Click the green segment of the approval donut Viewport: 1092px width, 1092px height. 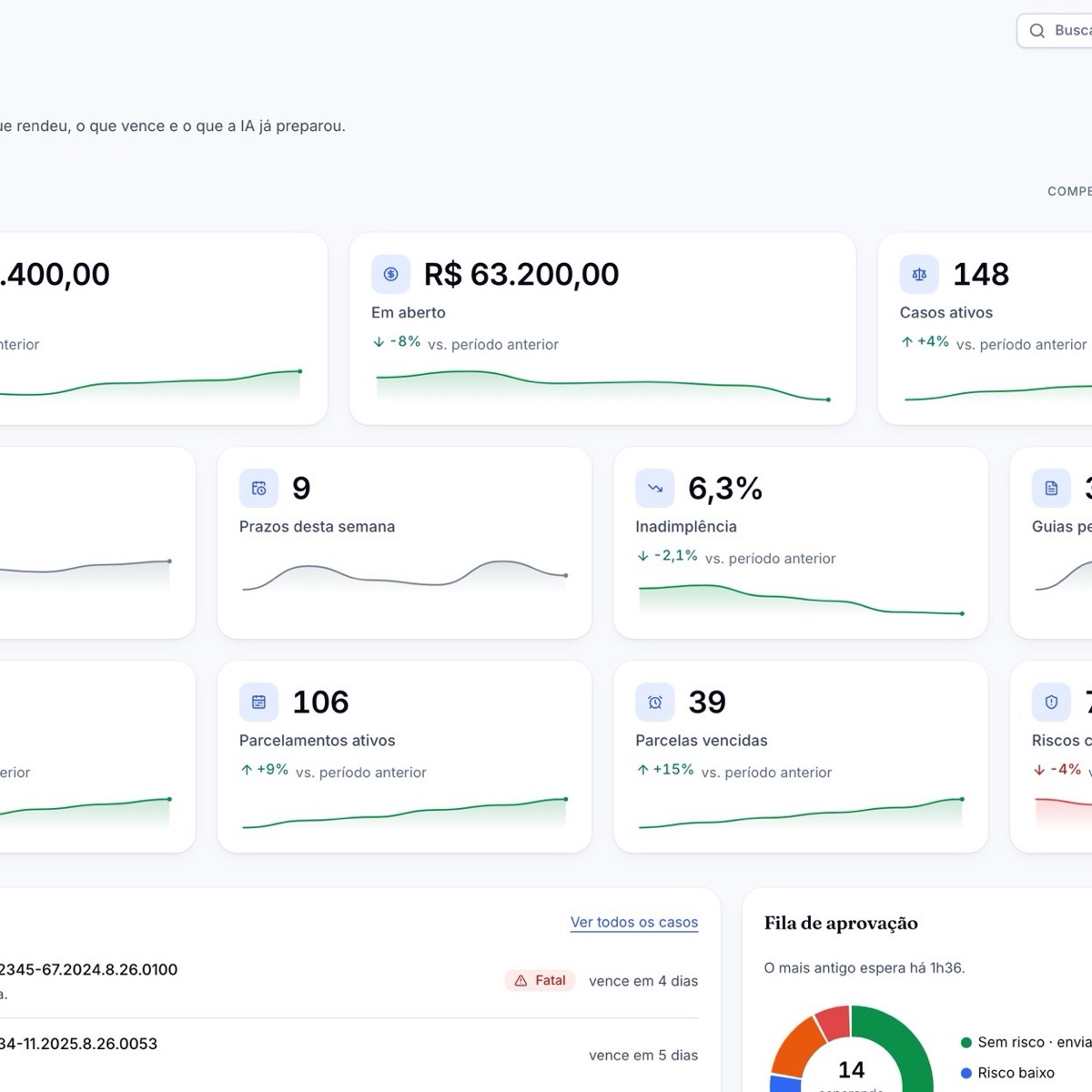click(901, 1037)
